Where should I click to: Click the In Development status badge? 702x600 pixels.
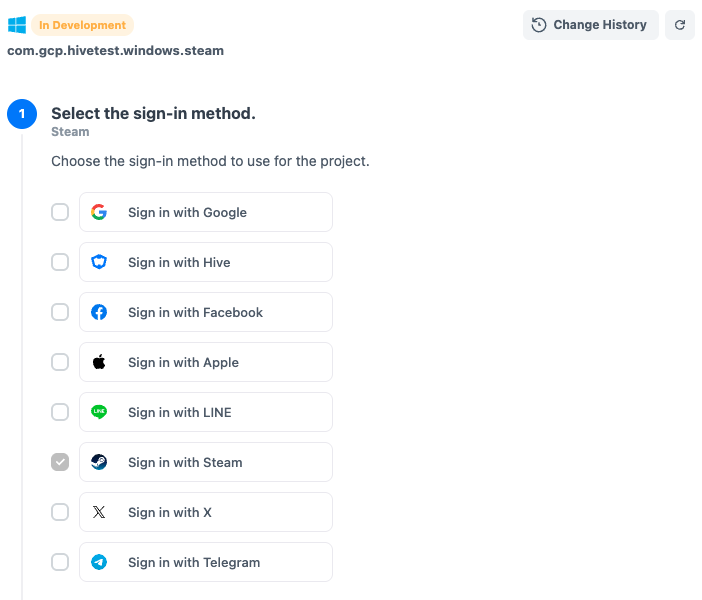click(82, 25)
